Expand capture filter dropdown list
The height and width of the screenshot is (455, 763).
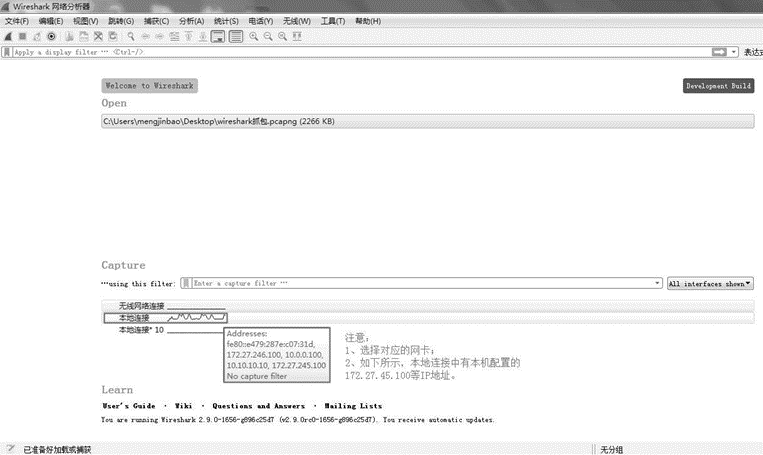[x=657, y=283]
